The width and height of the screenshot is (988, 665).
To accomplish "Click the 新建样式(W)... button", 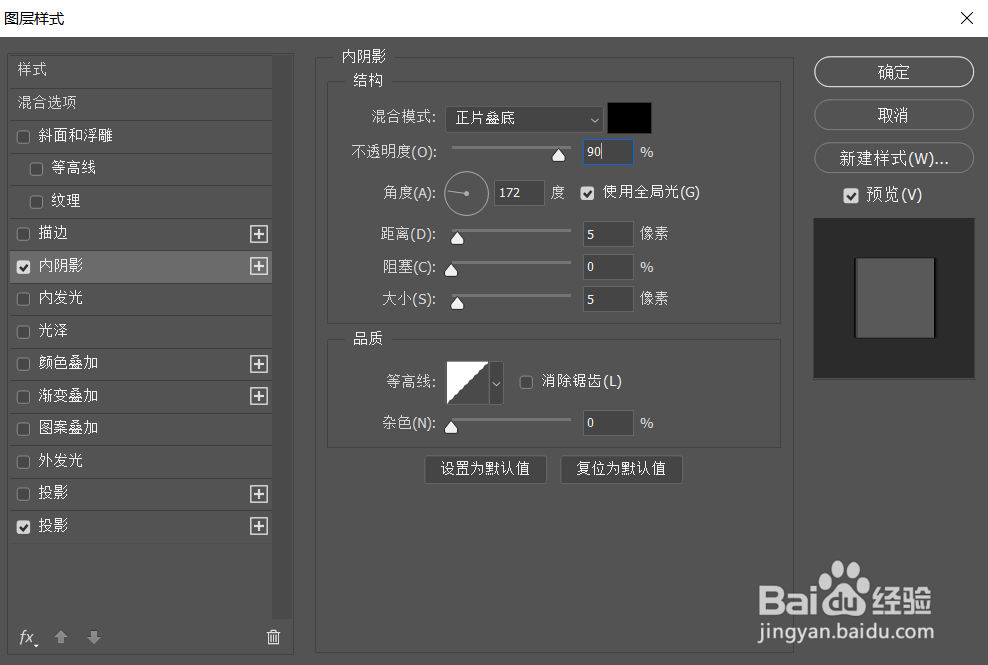I will [x=893, y=158].
